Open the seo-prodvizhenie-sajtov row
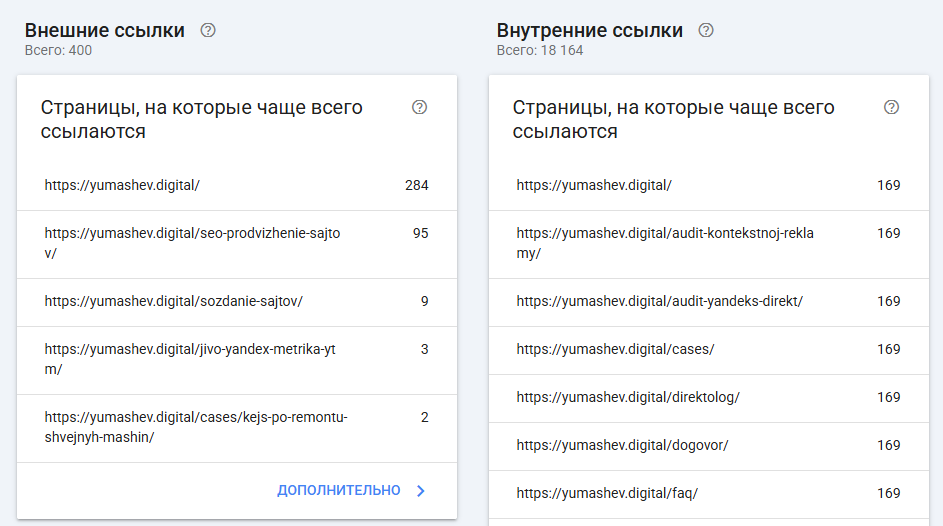This screenshot has width=943, height=526. (237, 244)
